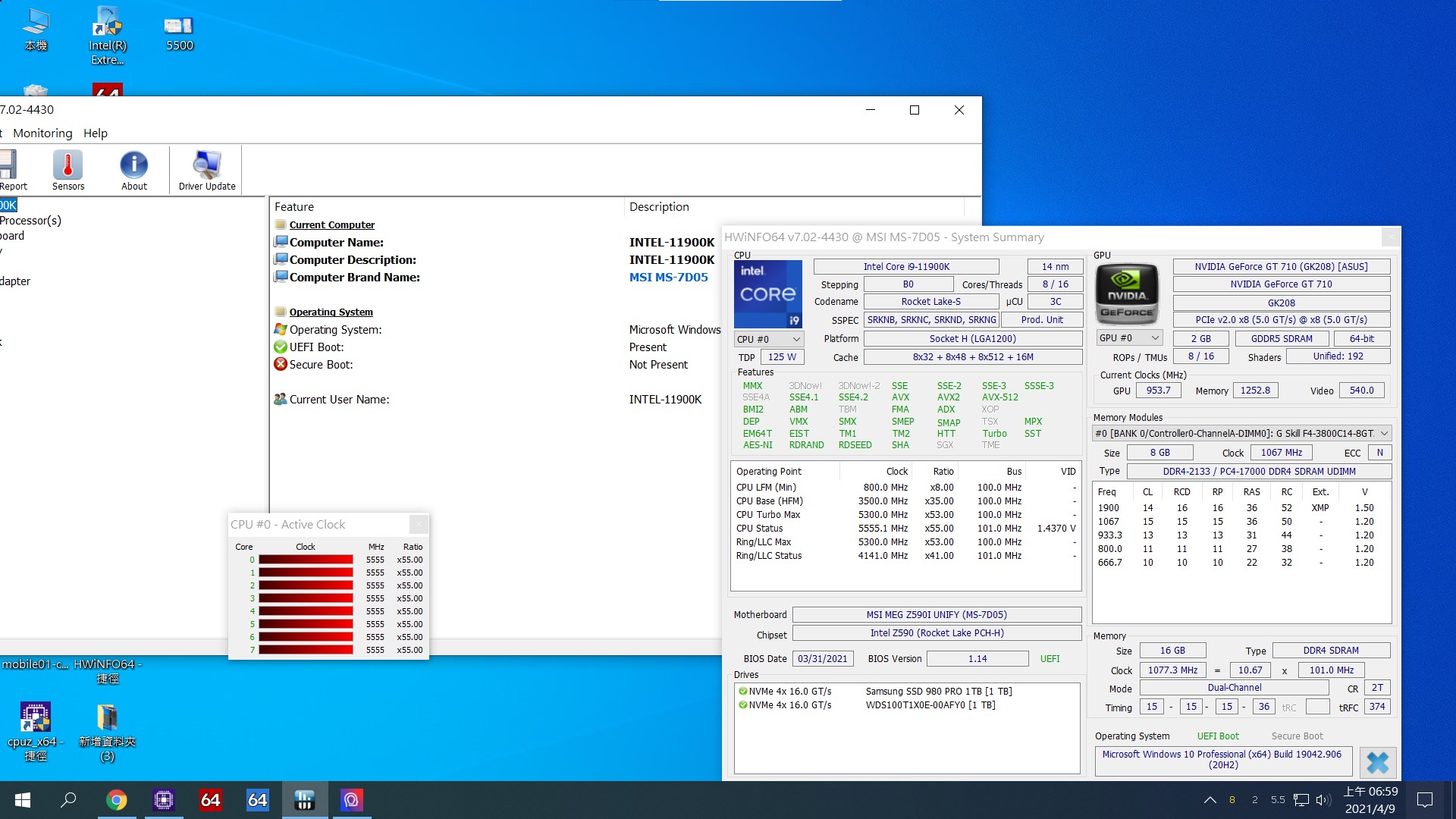Click Core 0 clock bar
1456x819 pixels.
[306, 560]
